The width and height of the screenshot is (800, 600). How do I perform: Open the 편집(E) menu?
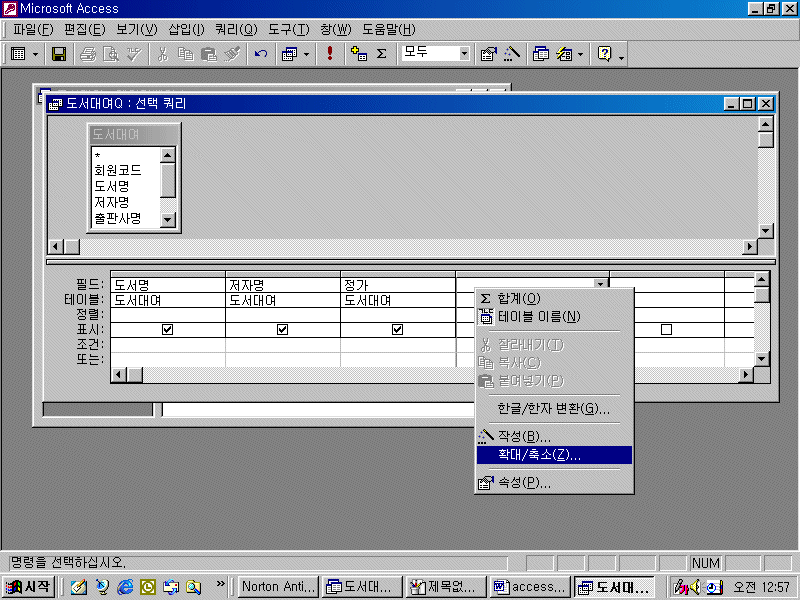click(84, 30)
